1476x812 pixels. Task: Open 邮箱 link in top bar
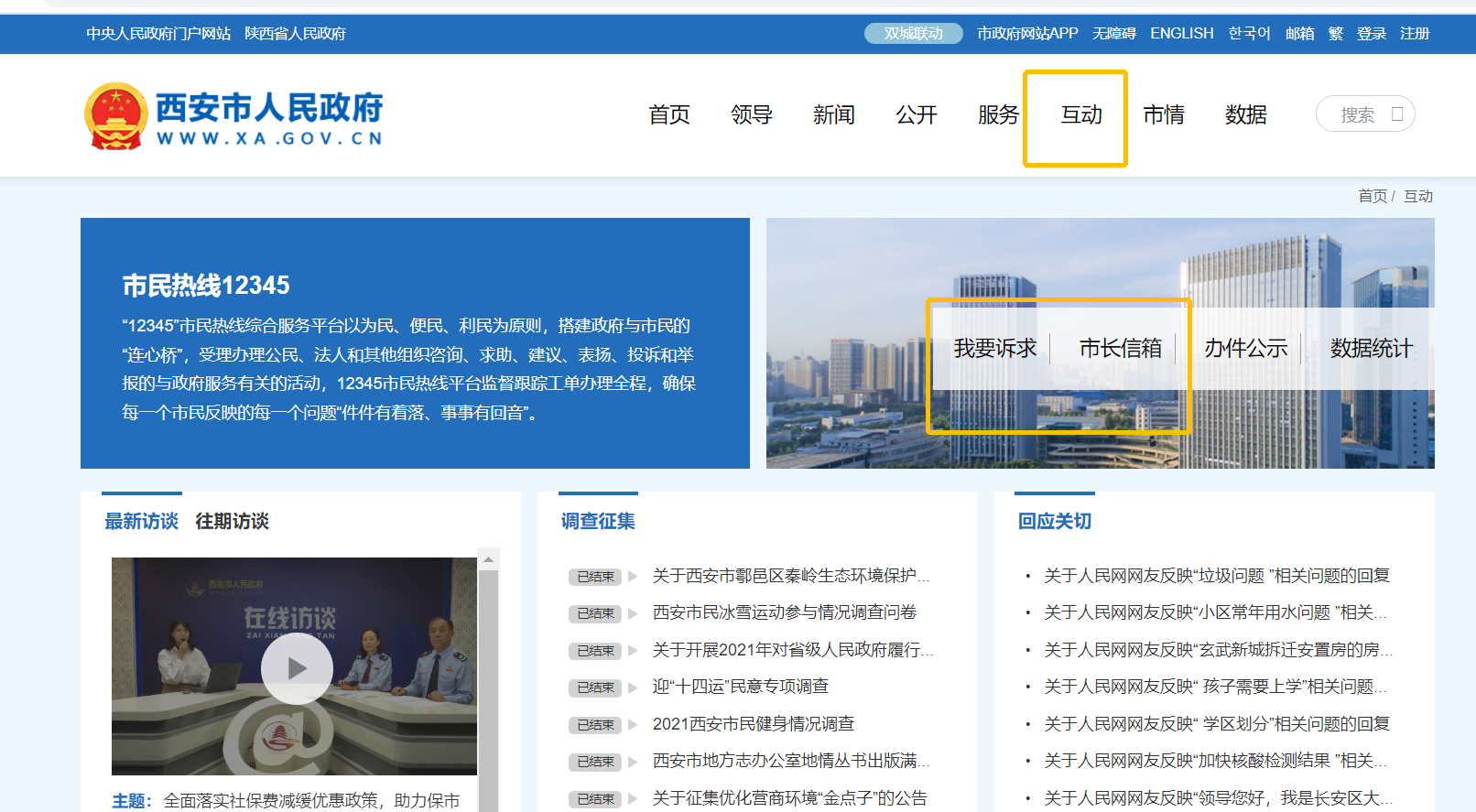(x=1300, y=34)
